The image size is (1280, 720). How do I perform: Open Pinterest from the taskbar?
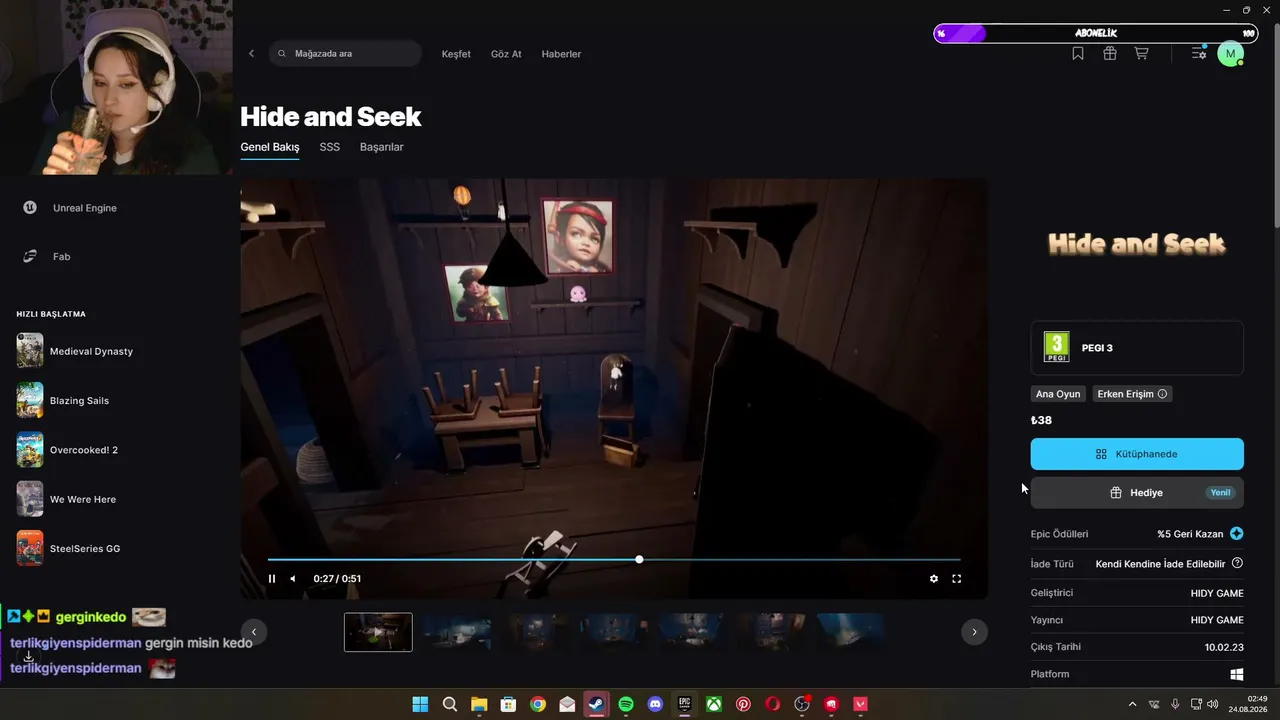point(743,704)
